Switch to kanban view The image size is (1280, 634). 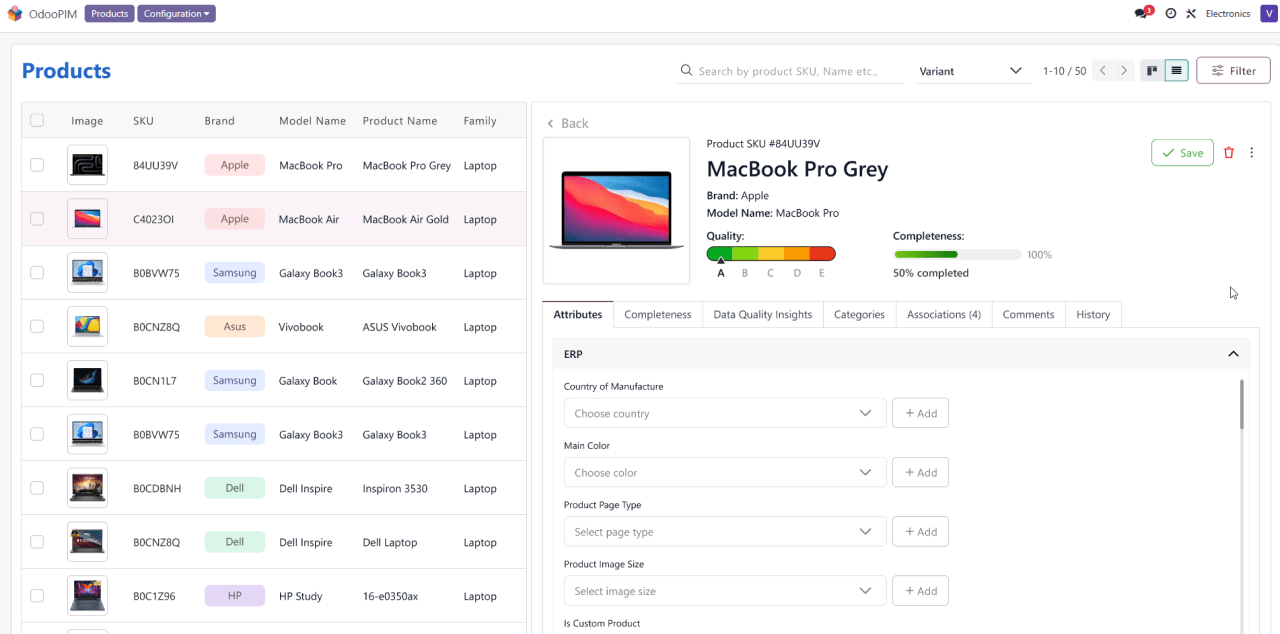coord(1152,71)
